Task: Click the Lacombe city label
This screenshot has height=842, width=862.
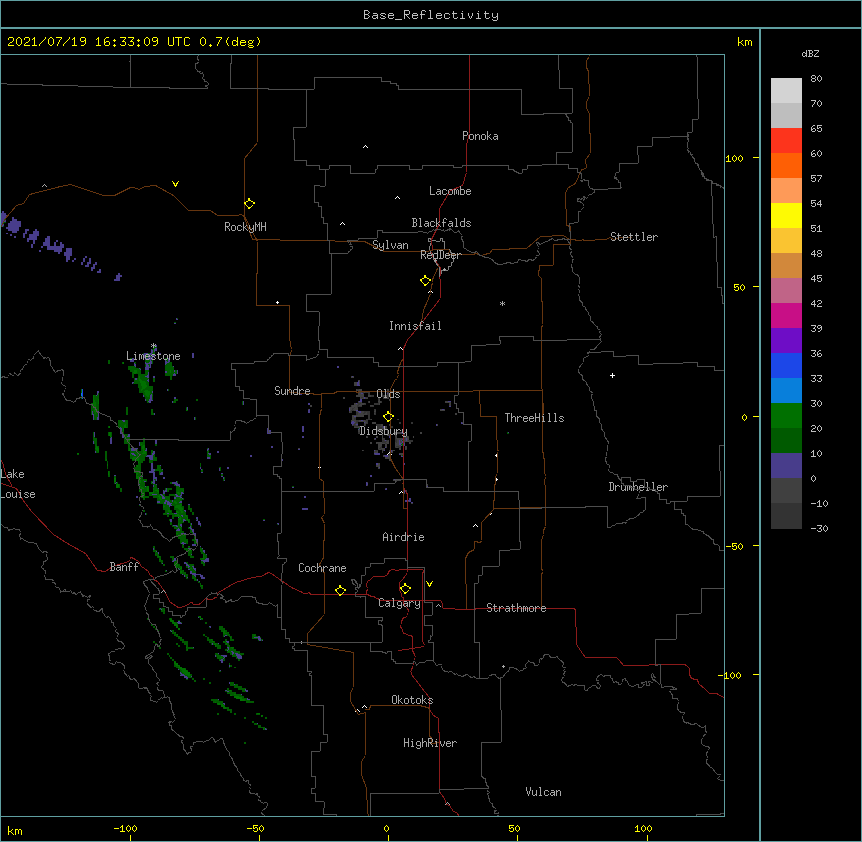Action: pos(450,191)
